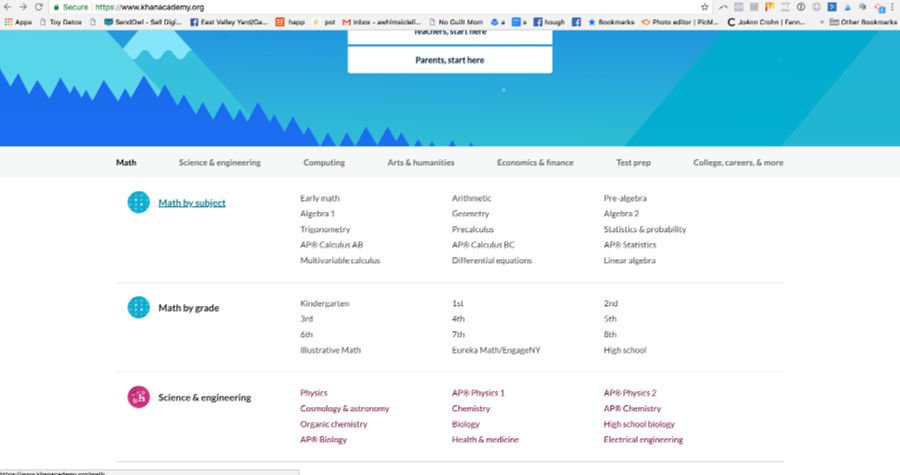The height and width of the screenshot is (475, 900).
Task: Click the Math by grade circle icon
Action: pyautogui.click(x=138, y=307)
